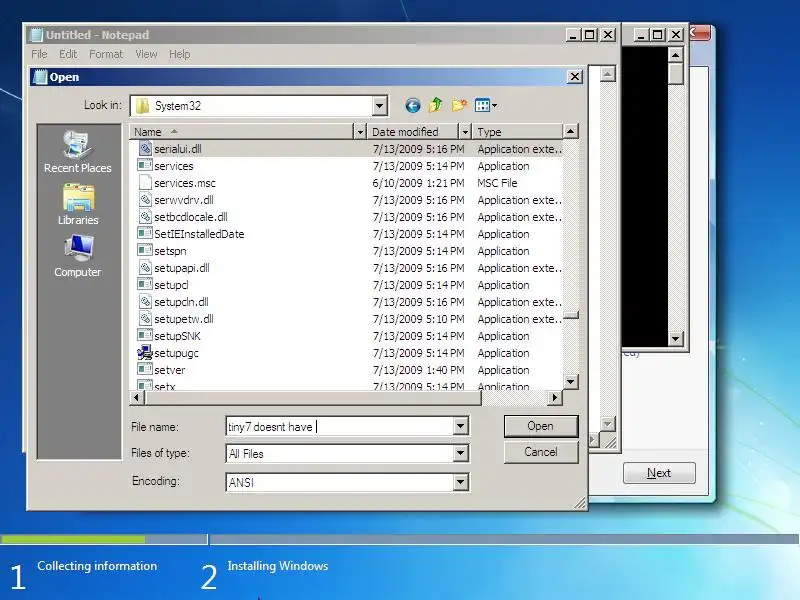The height and width of the screenshot is (600, 800).
Task: Select the serialui.dll file icon
Action: click(145, 148)
